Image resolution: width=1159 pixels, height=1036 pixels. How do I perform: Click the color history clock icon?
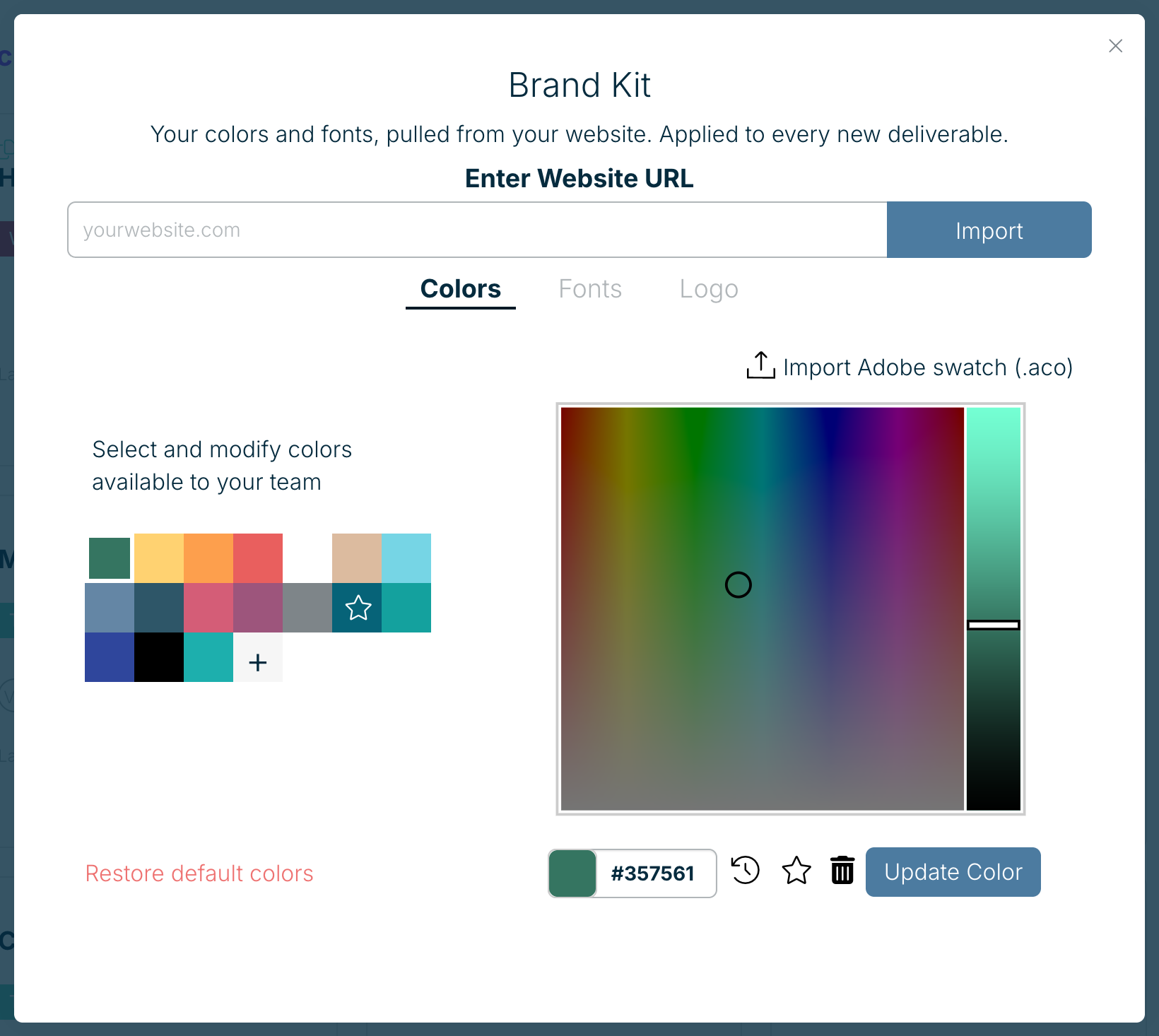(746, 871)
